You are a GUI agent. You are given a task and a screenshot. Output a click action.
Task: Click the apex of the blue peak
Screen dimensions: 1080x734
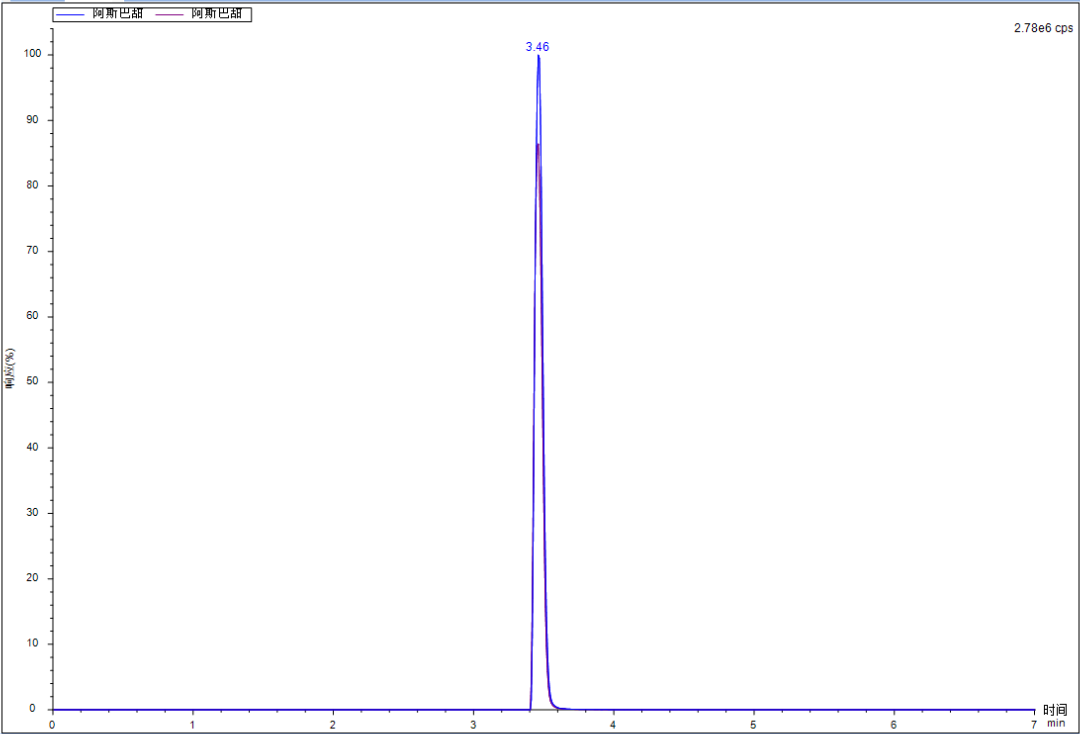tap(538, 56)
